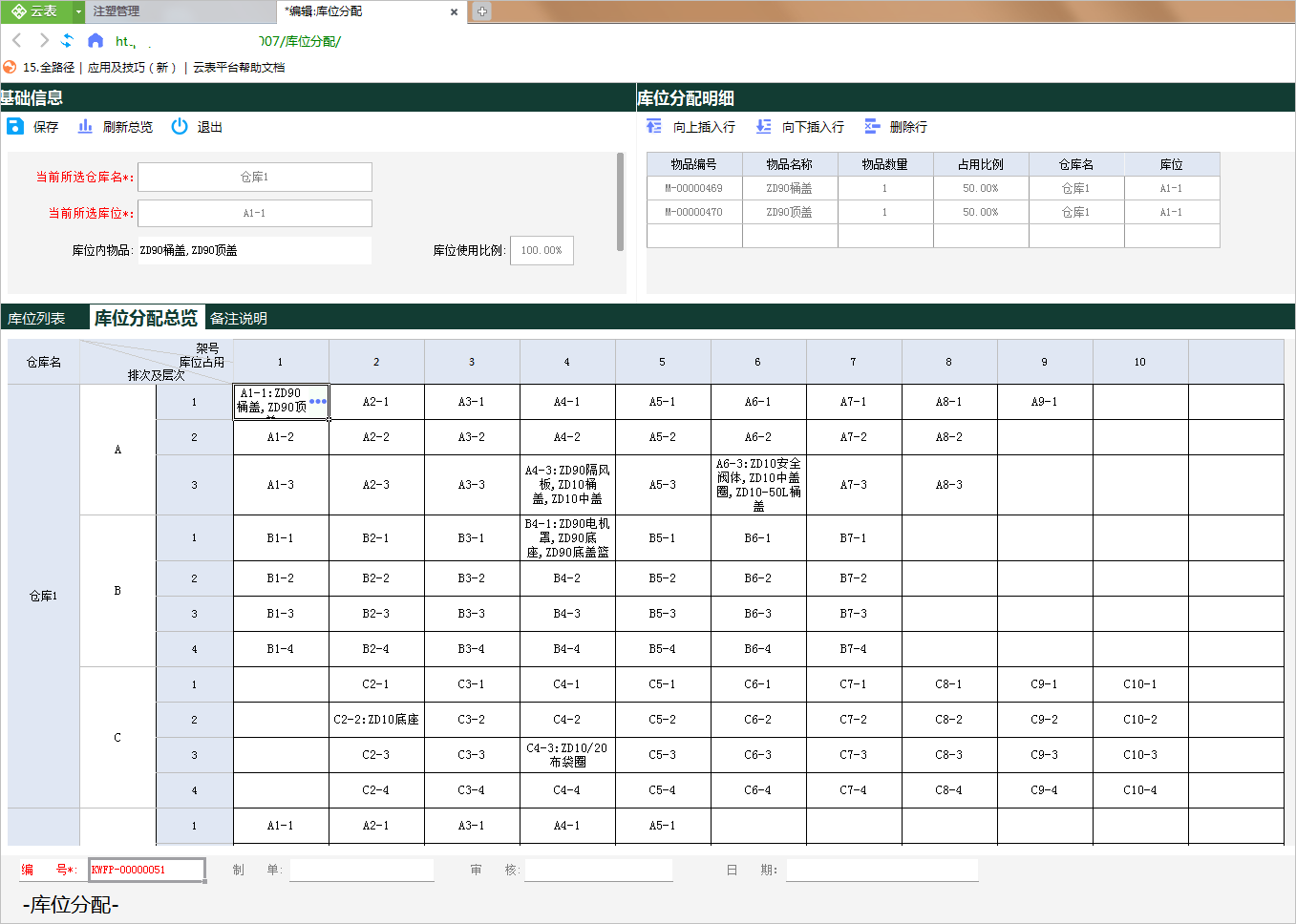The height and width of the screenshot is (924, 1296).
Task: Open a new tab with the plus icon
Action: tap(482, 11)
